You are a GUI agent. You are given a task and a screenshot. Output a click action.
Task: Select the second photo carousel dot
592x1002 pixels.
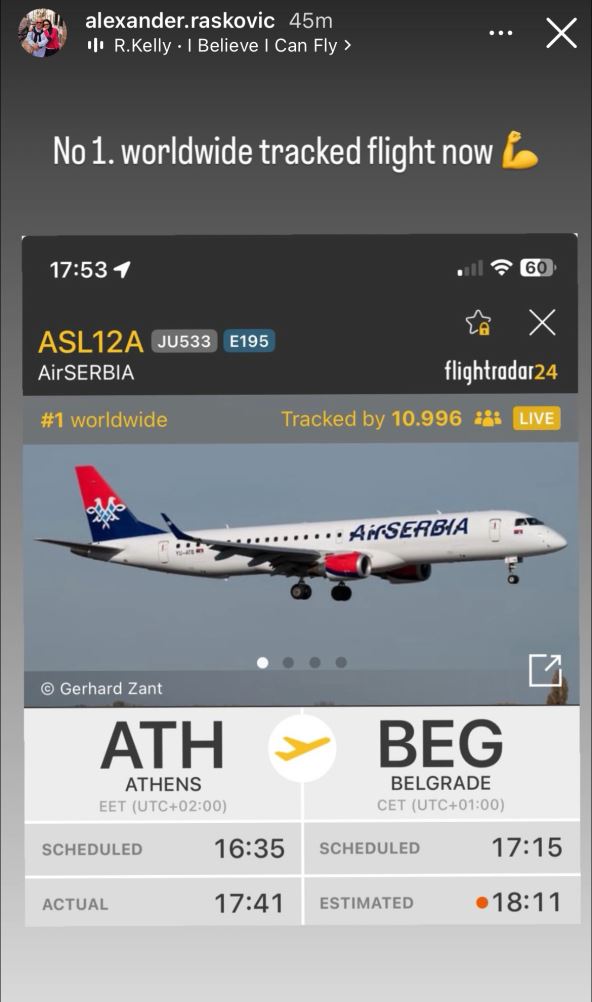pos(288,663)
